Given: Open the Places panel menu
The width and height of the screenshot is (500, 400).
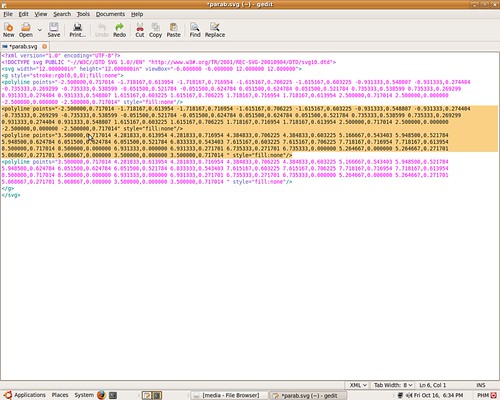Looking at the screenshot, I should click(60, 395).
